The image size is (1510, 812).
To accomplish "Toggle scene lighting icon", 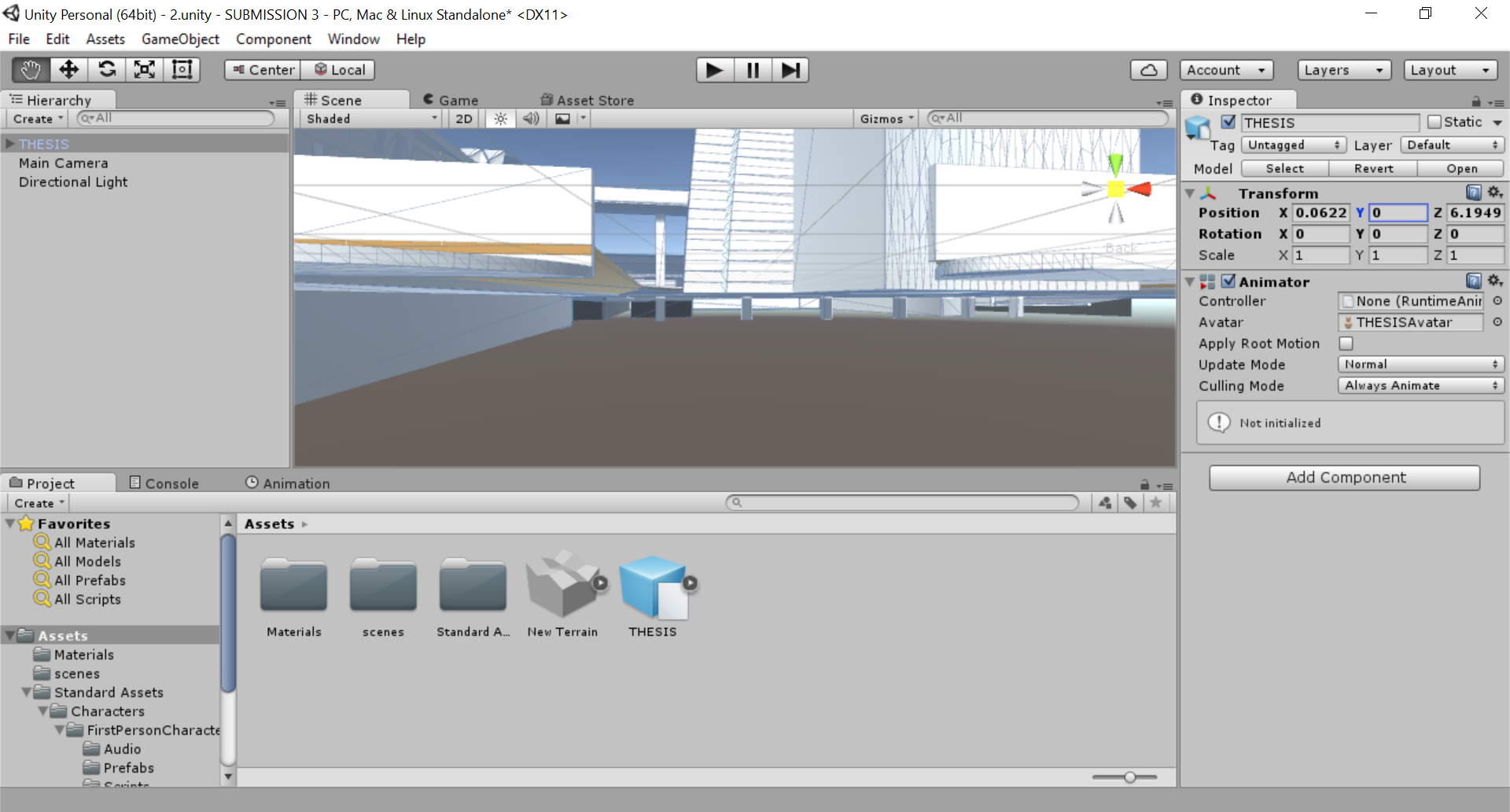I will pyautogui.click(x=500, y=118).
